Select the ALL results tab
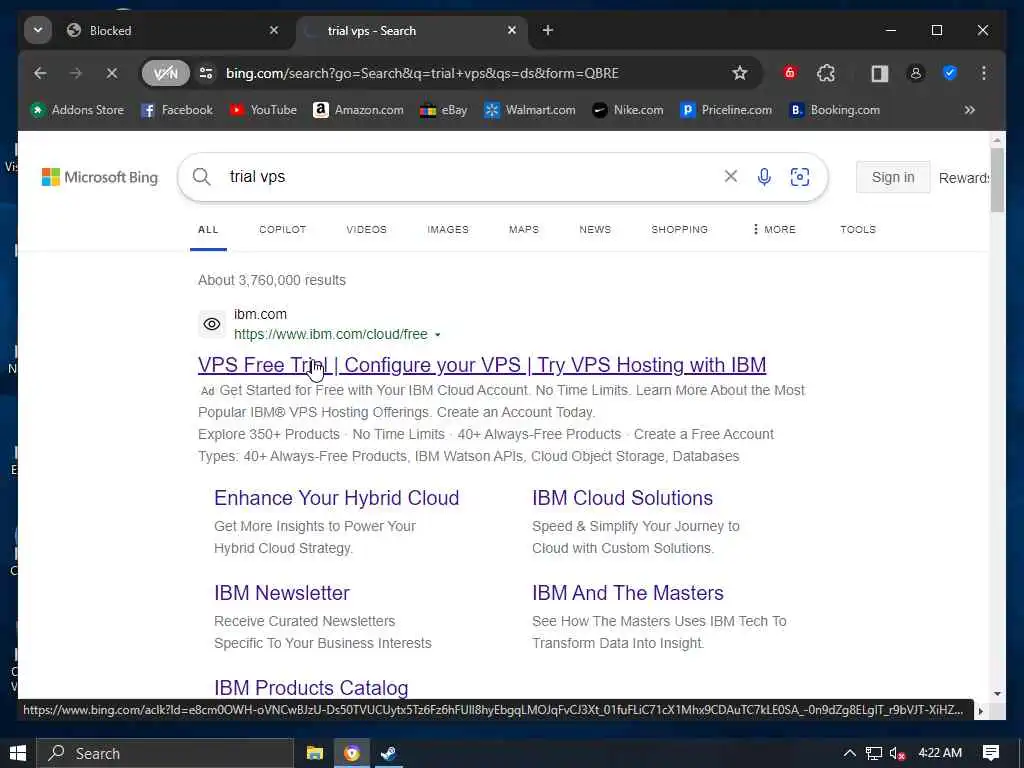The width and height of the screenshot is (1024, 768). (208, 230)
